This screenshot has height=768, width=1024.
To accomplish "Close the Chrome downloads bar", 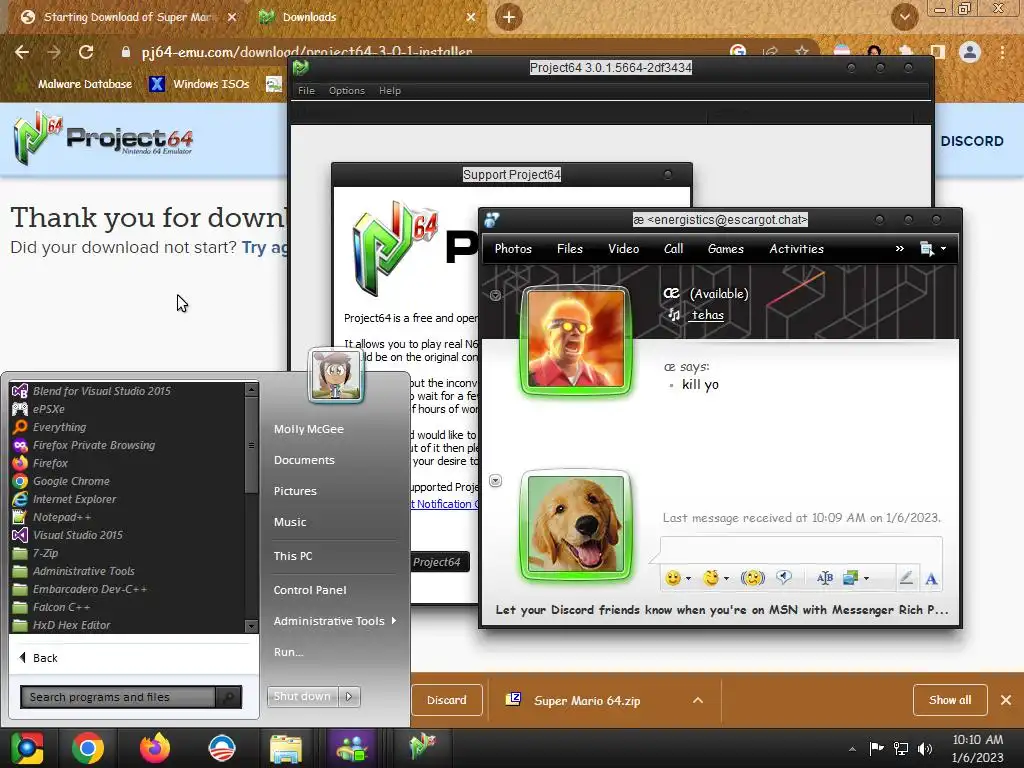I will [1006, 700].
